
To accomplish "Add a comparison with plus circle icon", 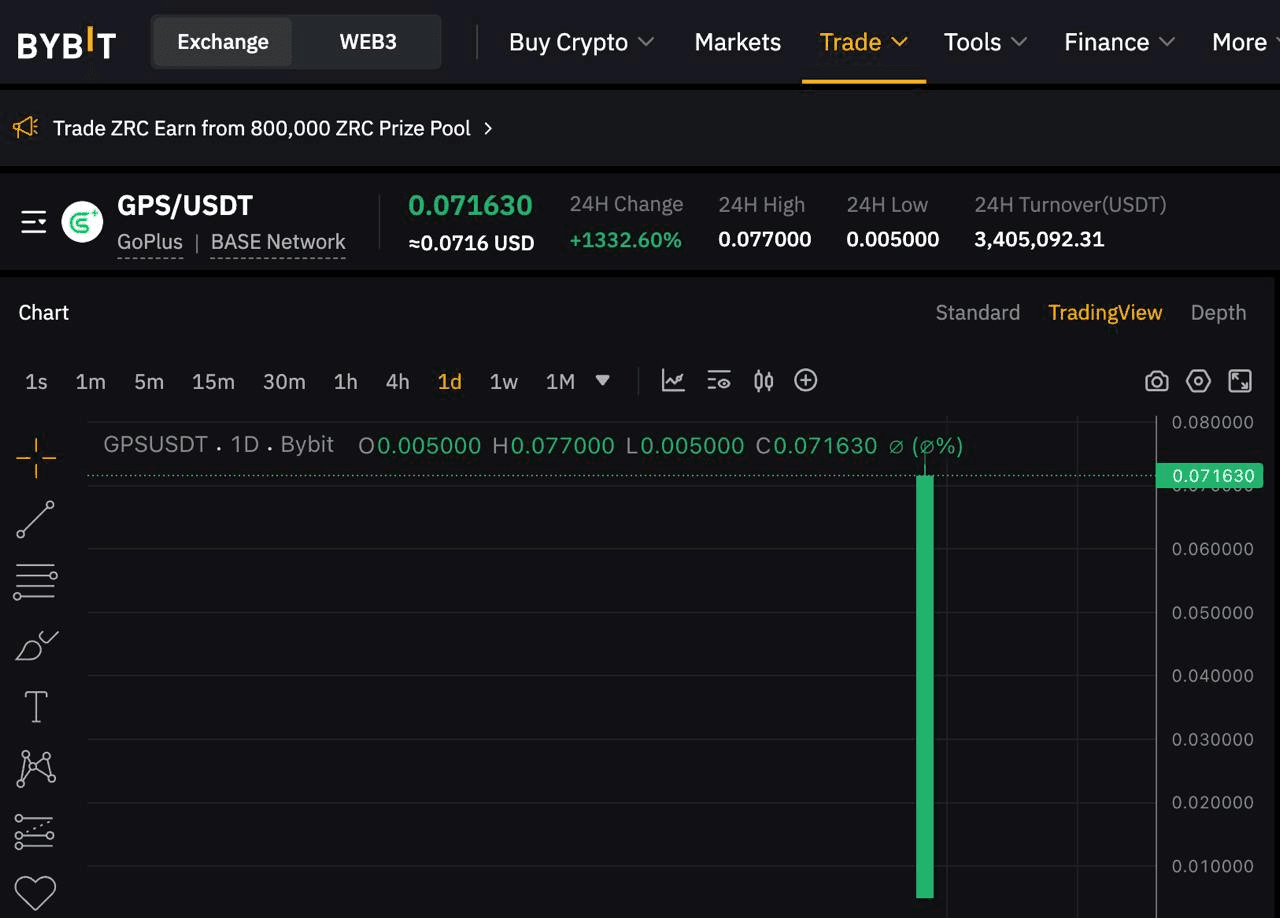I will [x=806, y=380].
